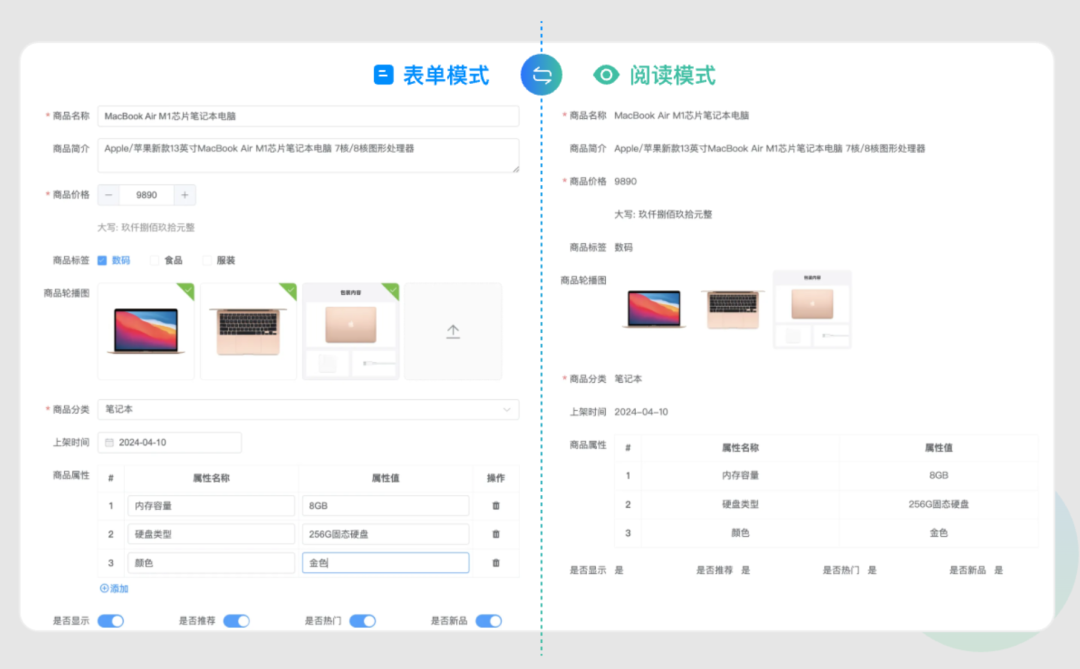
Task: Click the 硬盘类型 attribute name input
Action: pyautogui.click(x=211, y=534)
